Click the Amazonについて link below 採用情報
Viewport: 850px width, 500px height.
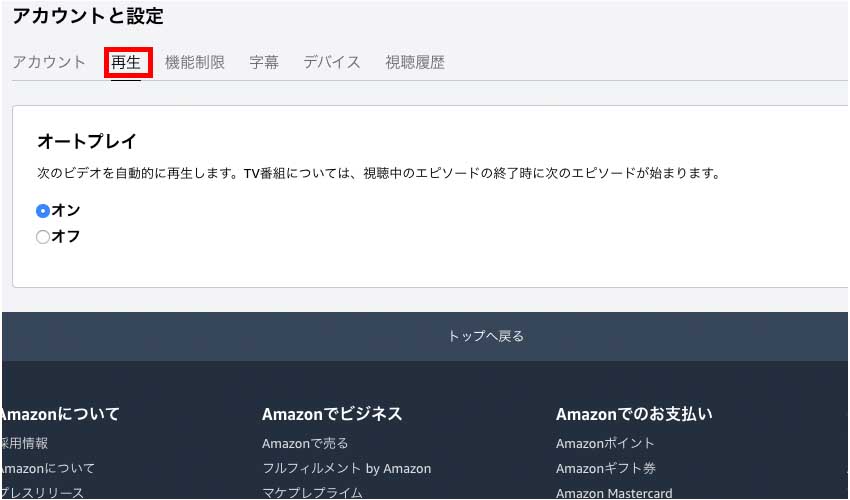coord(47,468)
